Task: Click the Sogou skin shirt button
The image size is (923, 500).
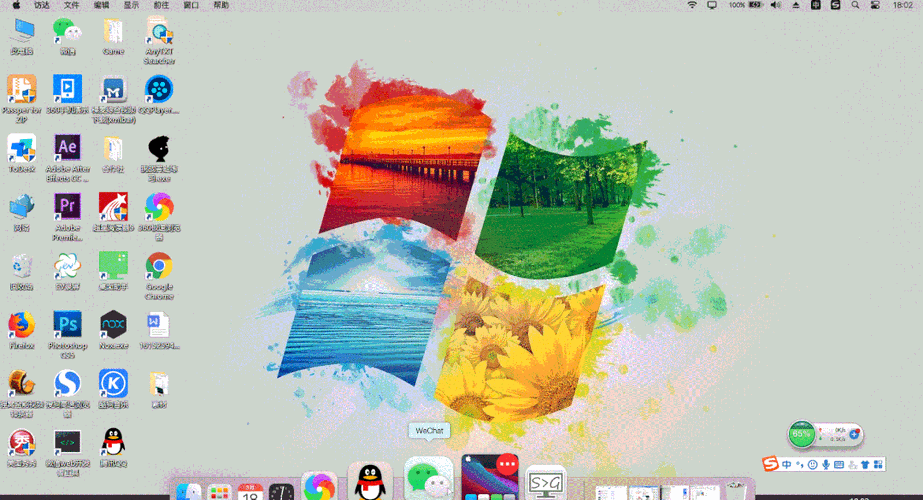Action: point(865,465)
